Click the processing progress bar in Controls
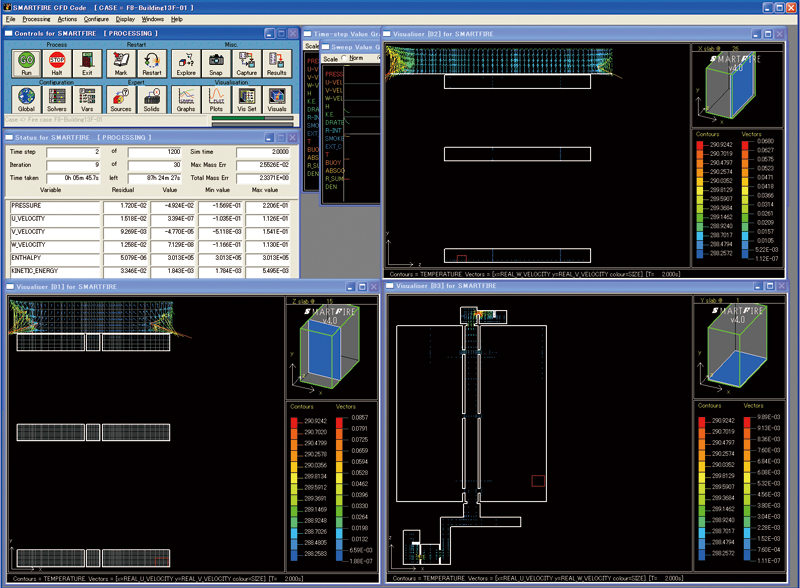The image size is (800, 588). [253, 120]
